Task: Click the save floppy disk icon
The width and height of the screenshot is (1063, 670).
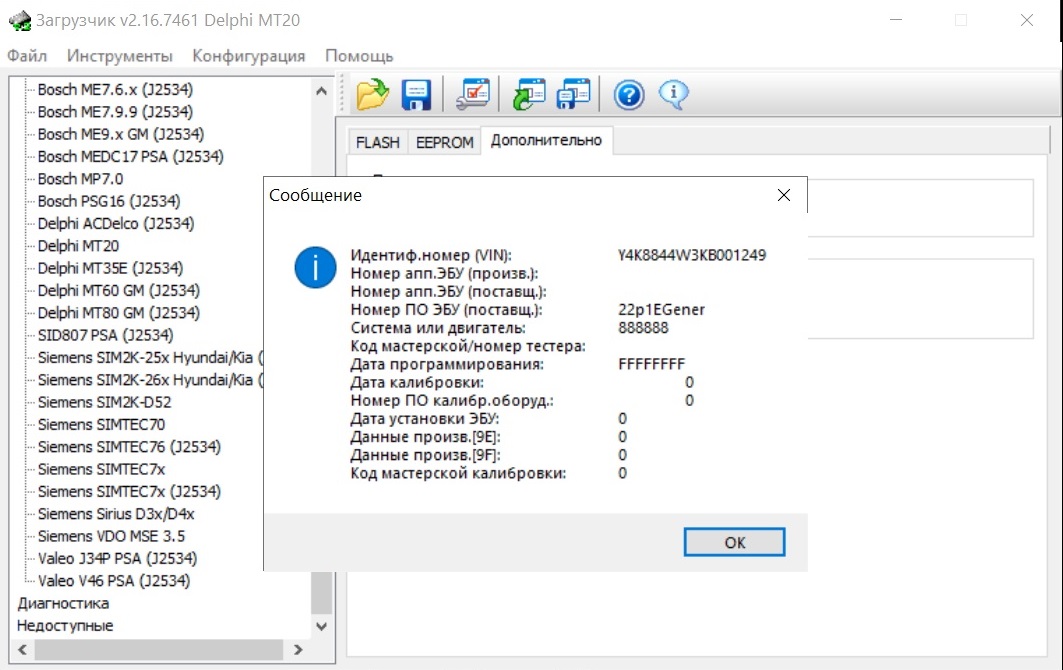Action: pos(416,95)
